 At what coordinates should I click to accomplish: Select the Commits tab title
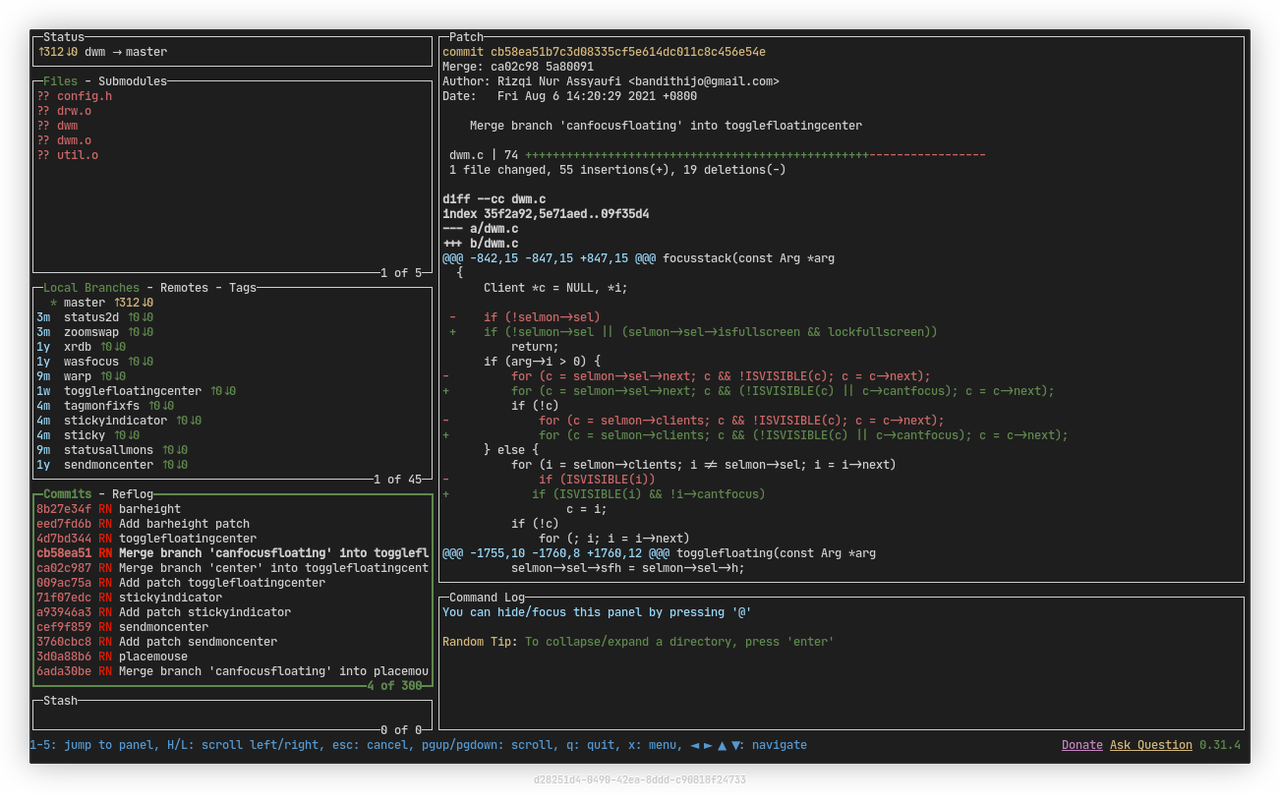coord(68,494)
